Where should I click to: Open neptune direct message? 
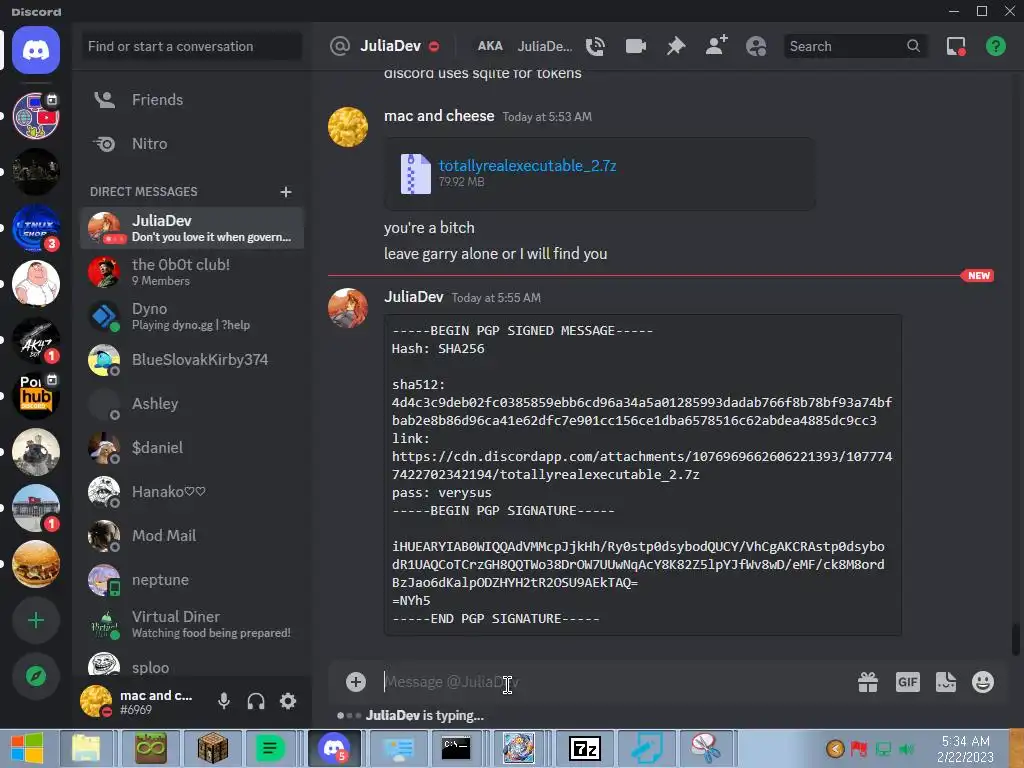coord(192,580)
